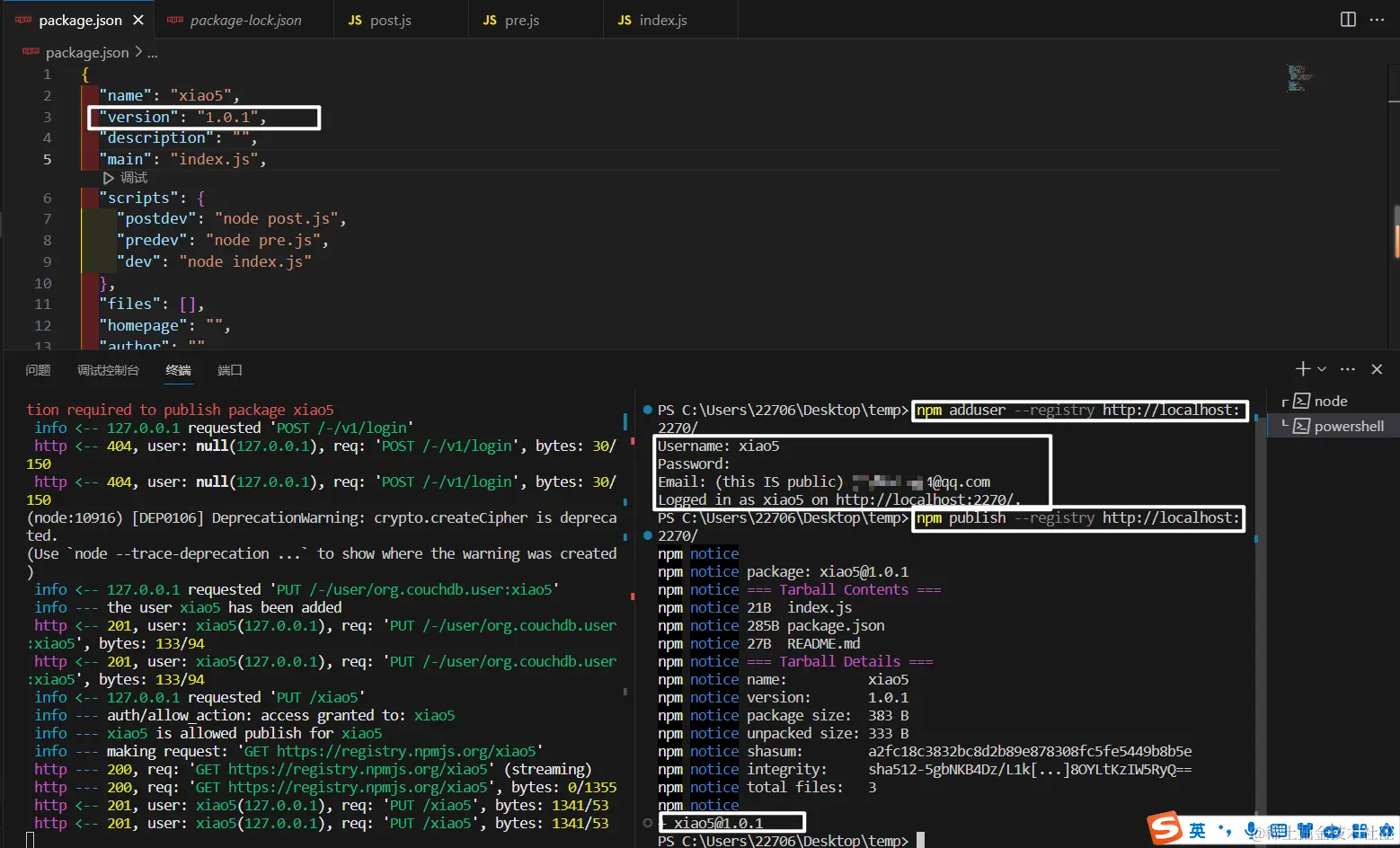Screen dimensions: 1400x848
Task: Close the terminal panel with X
Action: pos(1377,369)
